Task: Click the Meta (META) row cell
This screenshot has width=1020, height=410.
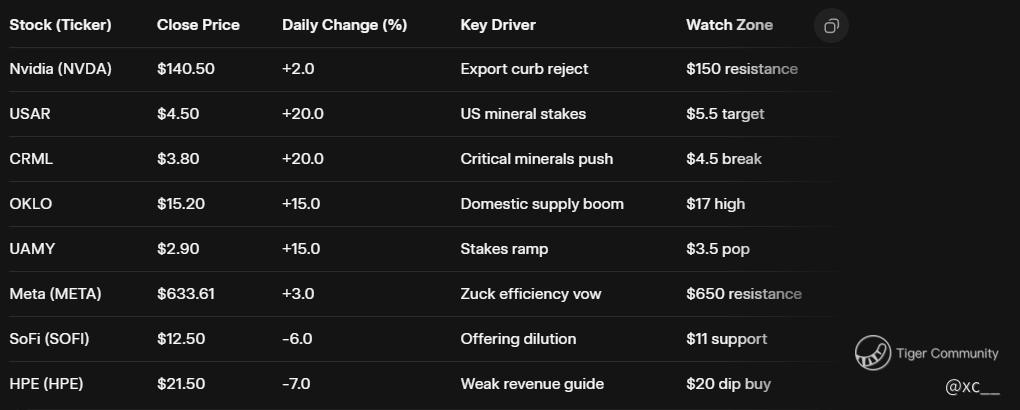Action: (55, 294)
